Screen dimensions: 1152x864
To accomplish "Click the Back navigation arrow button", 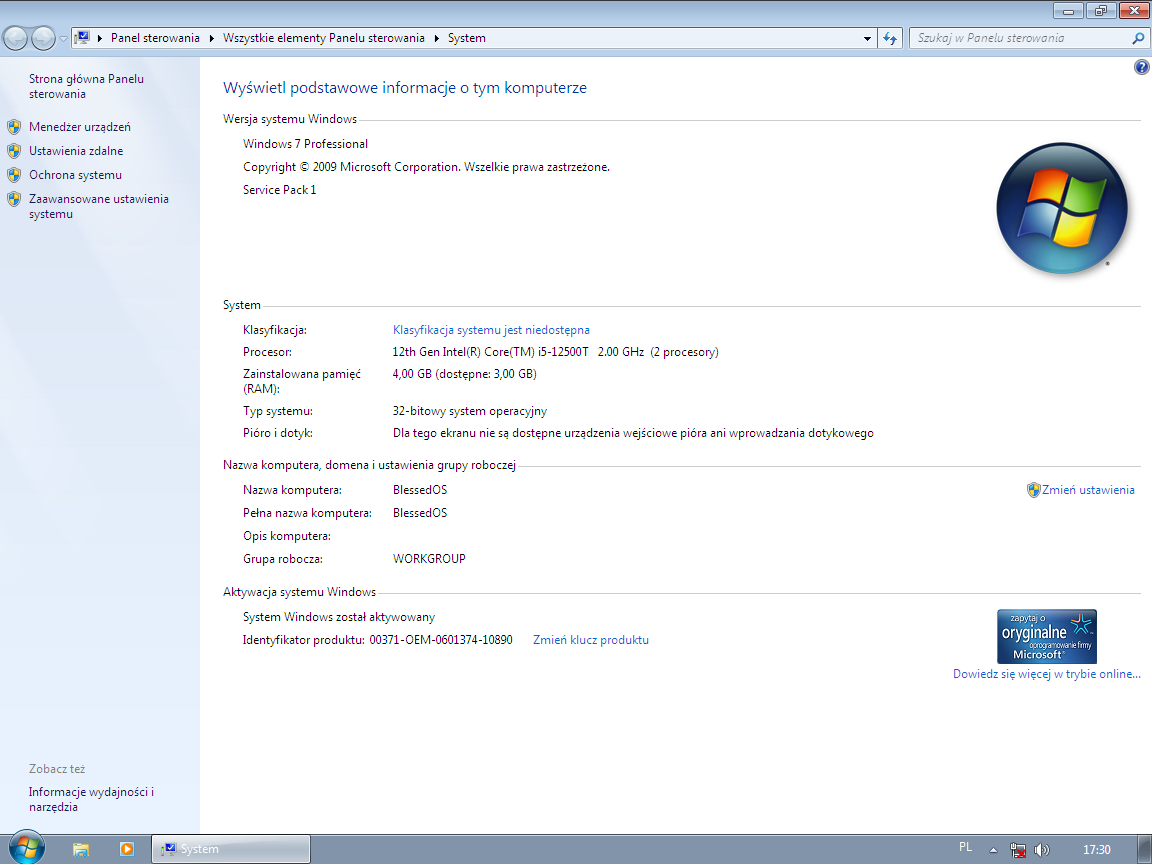I will (x=16, y=38).
